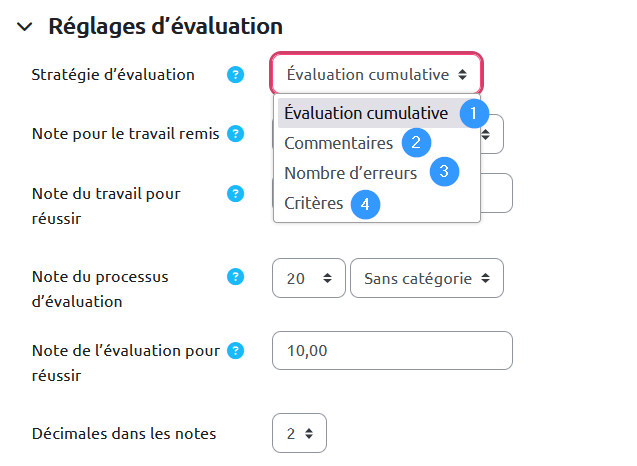Click help icon beside Note du travail pour réussir
Screen dimensions: 637x466
coord(236,193)
